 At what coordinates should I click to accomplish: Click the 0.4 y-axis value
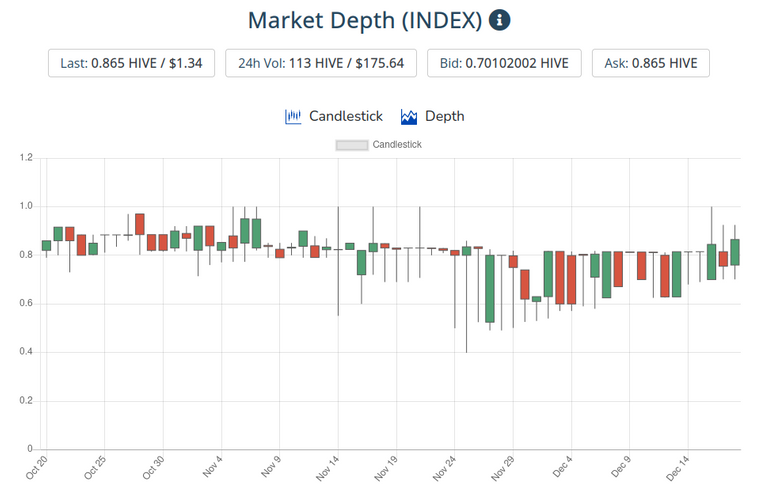coord(26,352)
